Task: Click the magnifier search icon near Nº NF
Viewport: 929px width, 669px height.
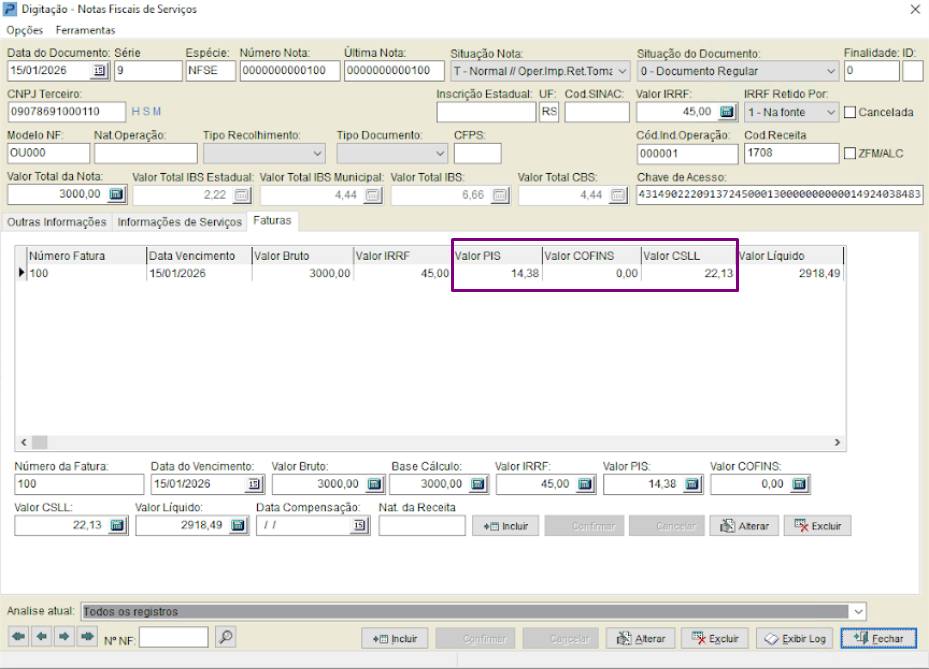Action: [226, 637]
